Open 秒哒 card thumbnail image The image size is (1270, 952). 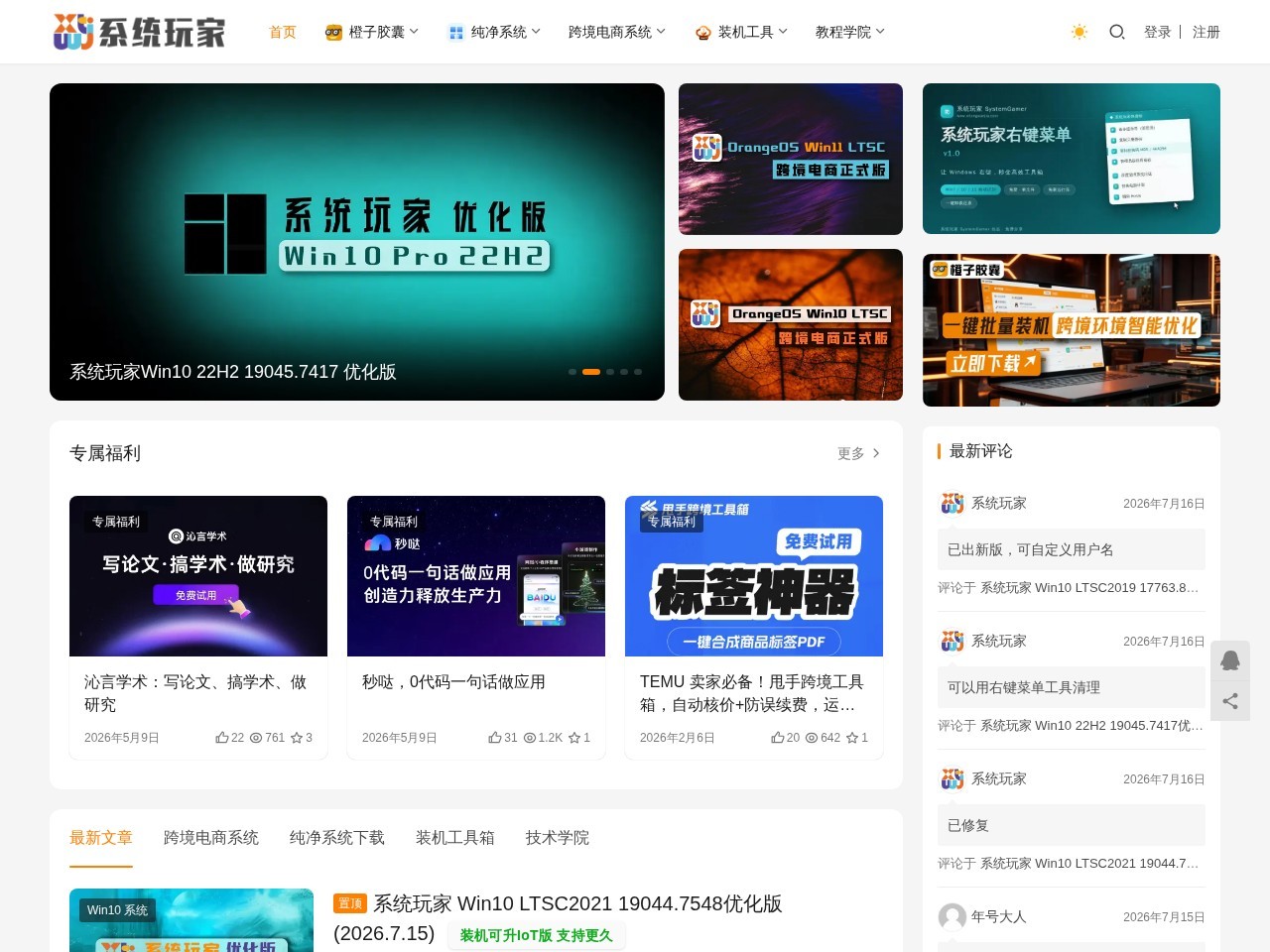point(476,576)
